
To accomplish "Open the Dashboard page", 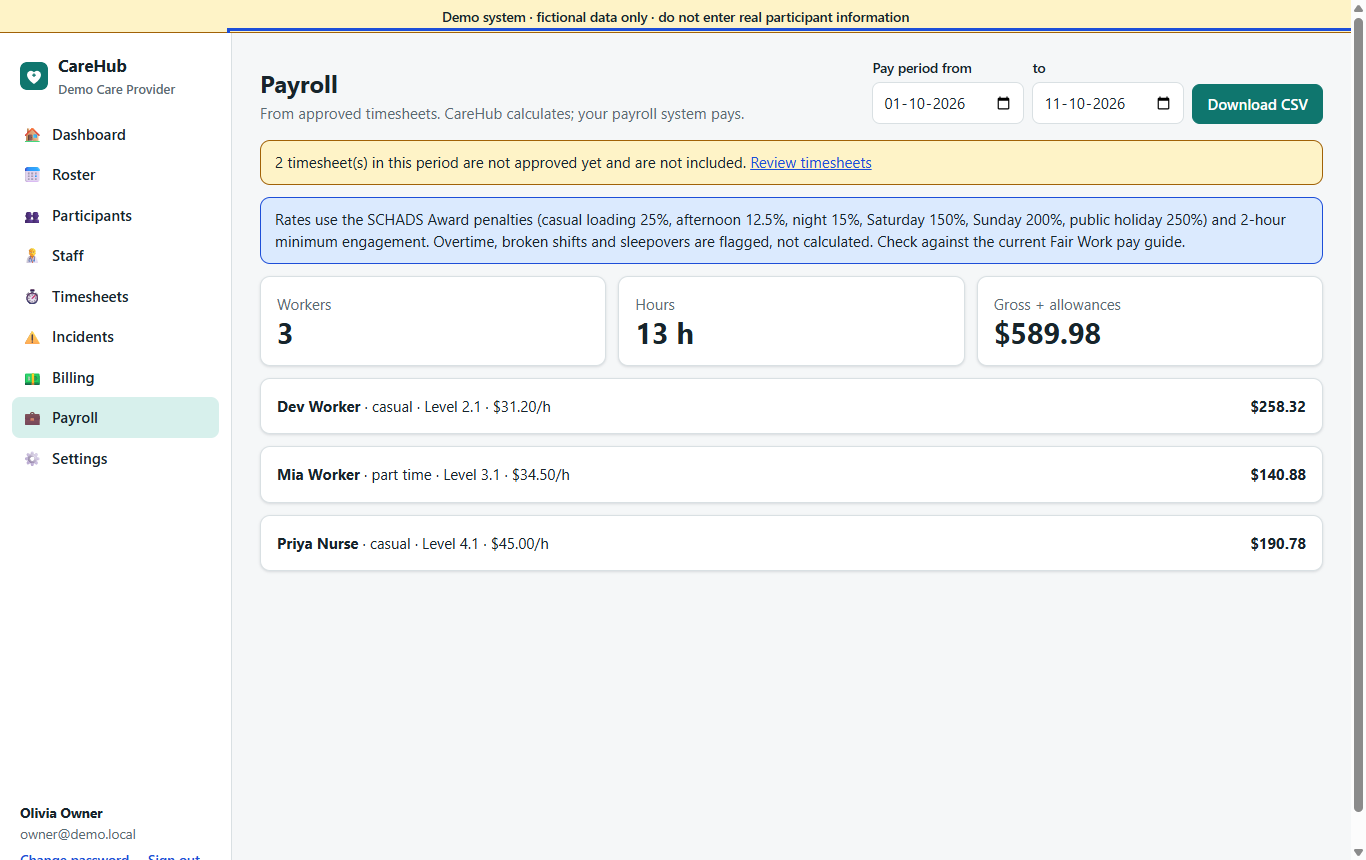I will tap(115, 135).
